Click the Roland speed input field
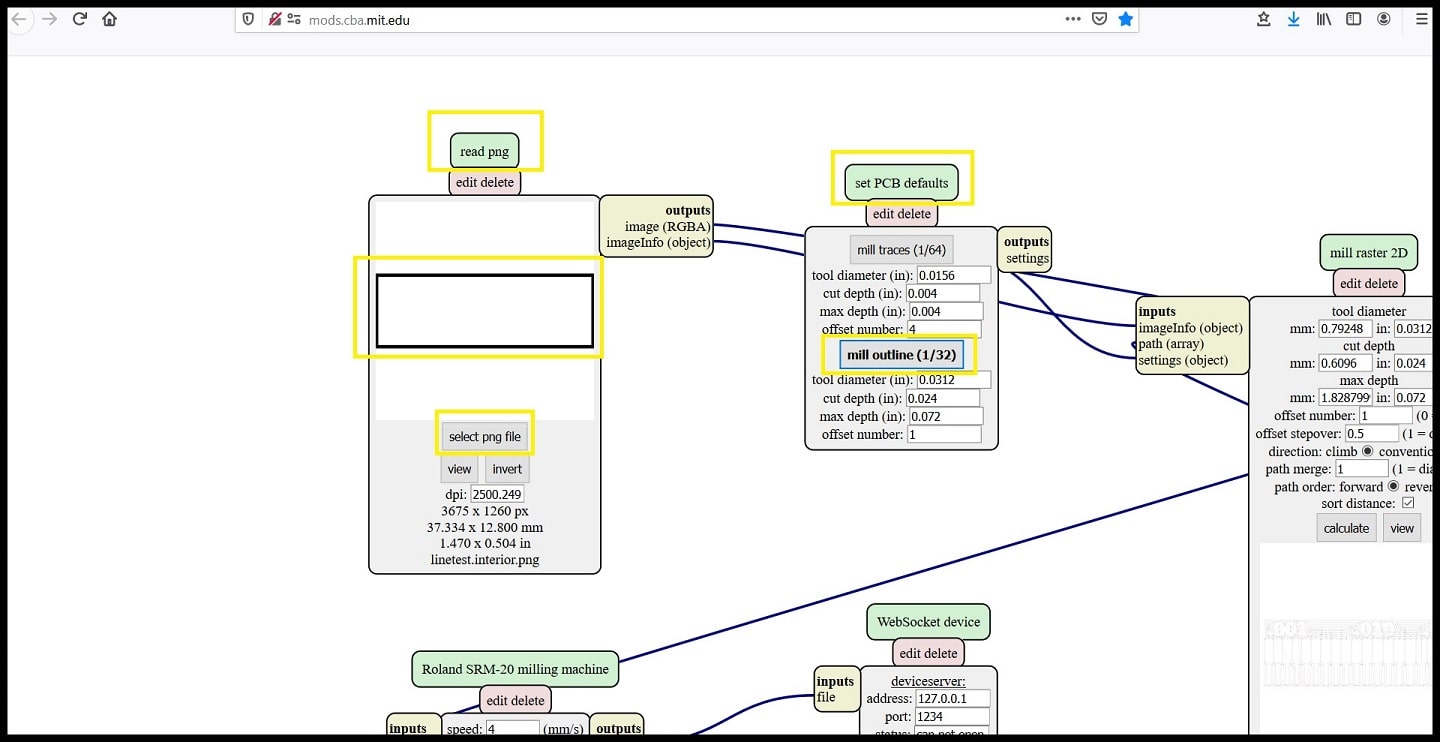This screenshot has width=1440, height=742. 512,729
